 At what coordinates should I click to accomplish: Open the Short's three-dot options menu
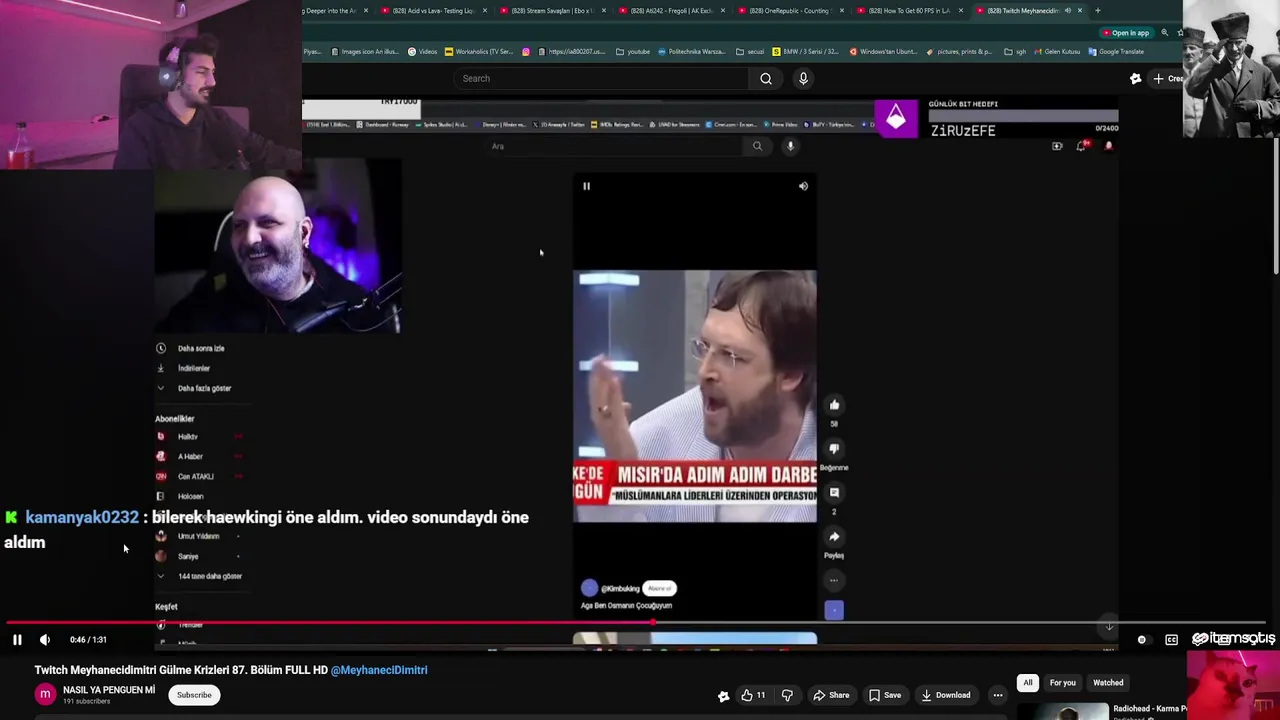(x=834, y=580)
